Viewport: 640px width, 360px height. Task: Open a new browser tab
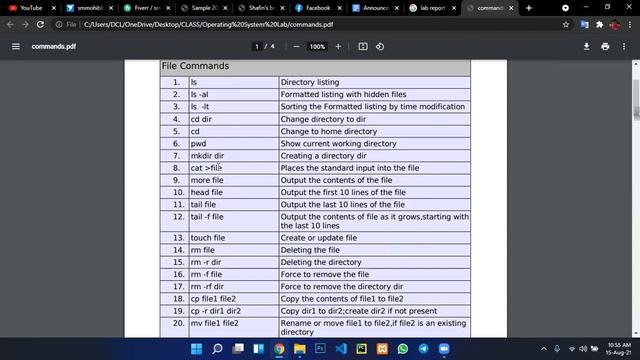click(x=529, y=8)
